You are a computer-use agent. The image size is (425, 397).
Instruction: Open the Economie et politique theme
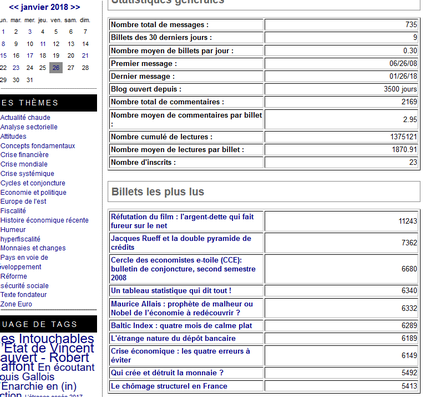tap(33, 192)
